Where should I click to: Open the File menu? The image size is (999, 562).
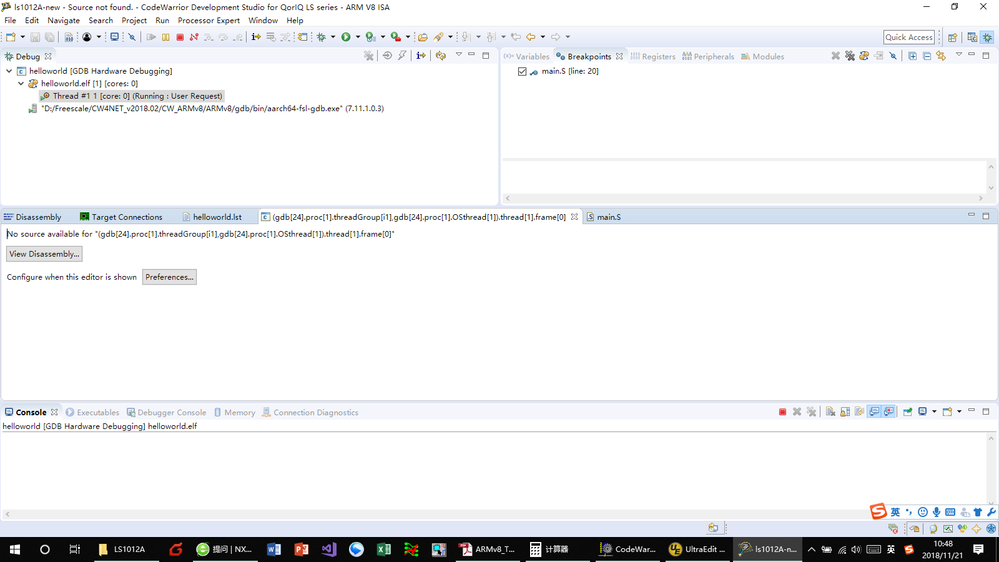[10, 20]
